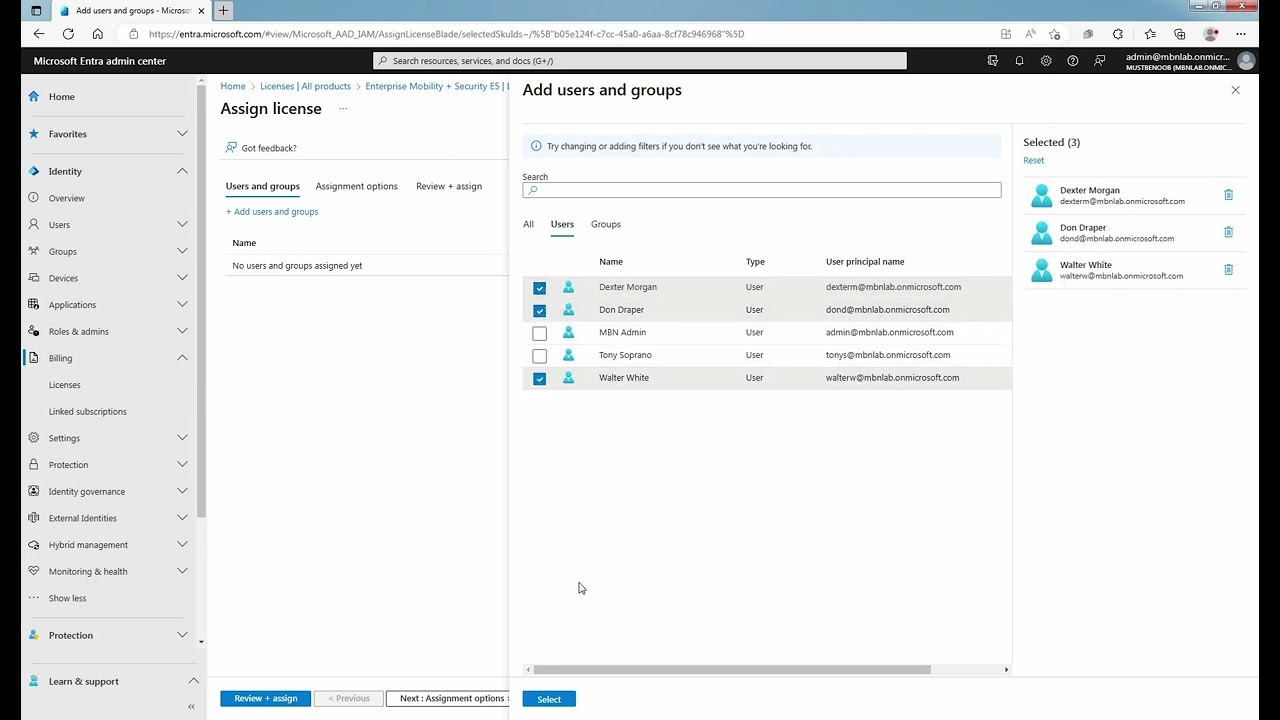Collapse the sidebar with the double-arrow icon
Image resolution: width=1280 pixels, height=720 pixels.
pyautogui.click(x=191, y=706)
